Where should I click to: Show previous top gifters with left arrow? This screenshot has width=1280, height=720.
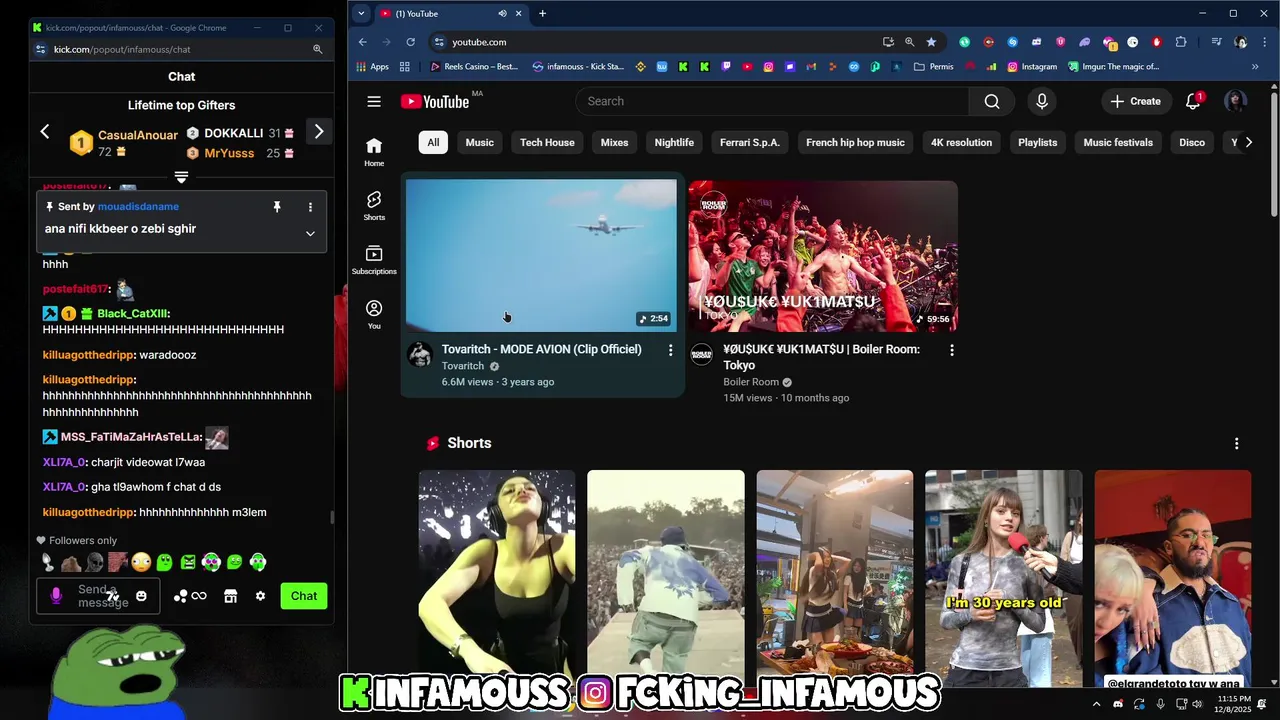44,131
